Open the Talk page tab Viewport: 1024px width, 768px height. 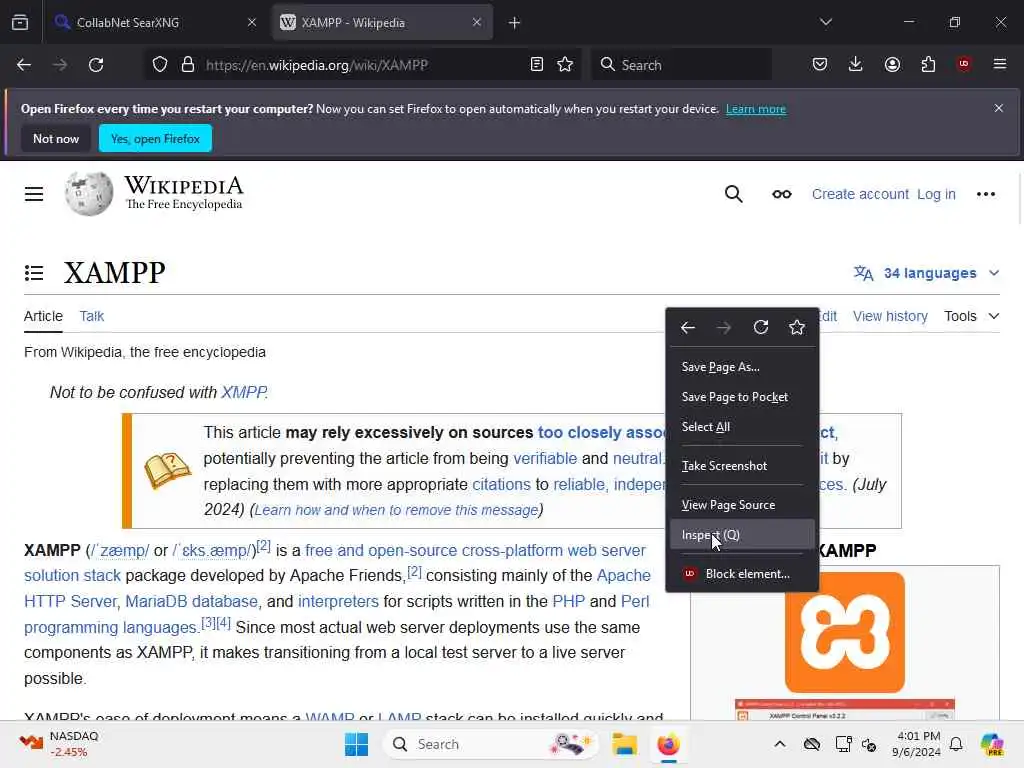pos(91,316)
